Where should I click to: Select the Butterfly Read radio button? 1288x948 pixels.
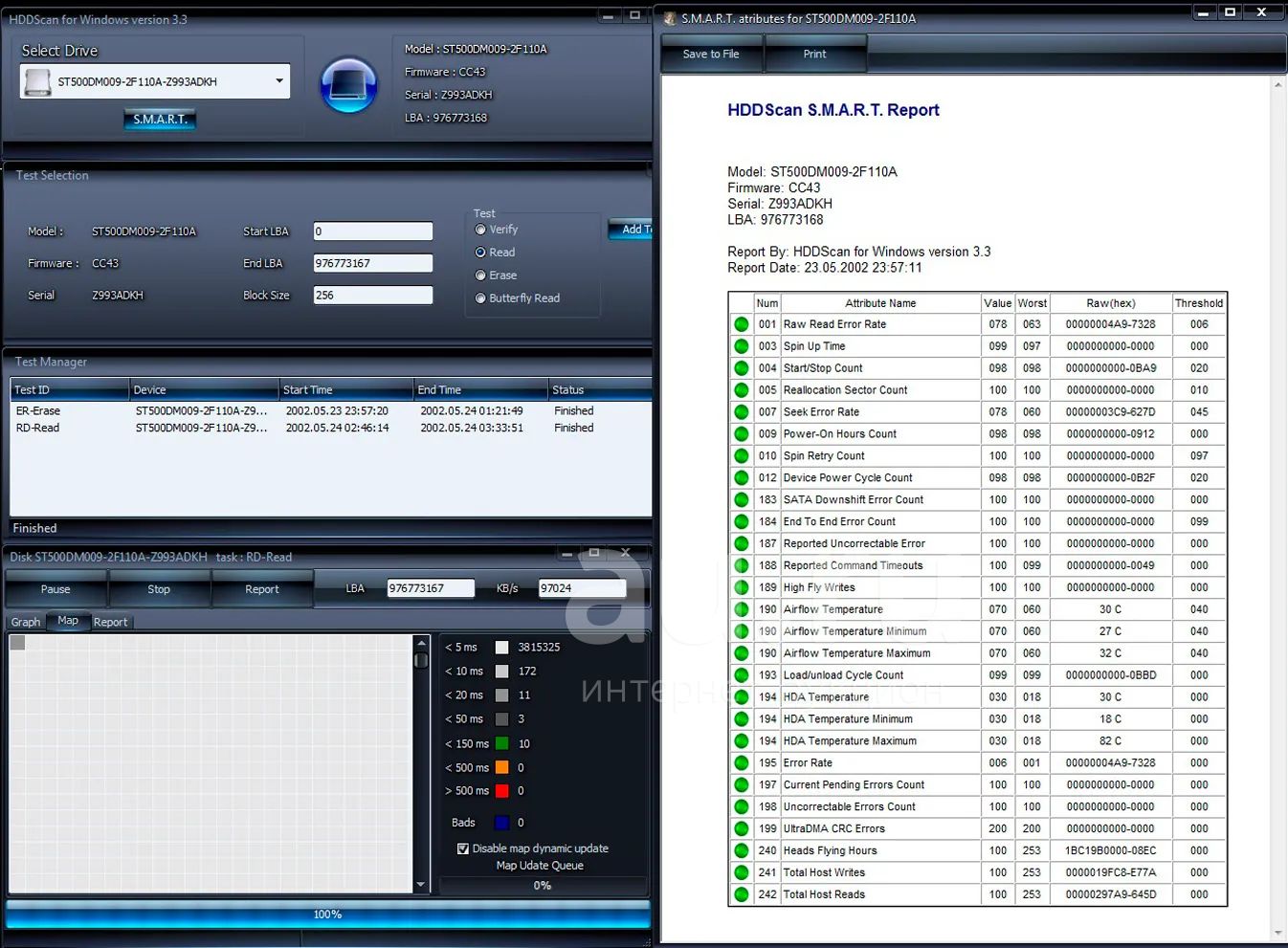point(480,298)
